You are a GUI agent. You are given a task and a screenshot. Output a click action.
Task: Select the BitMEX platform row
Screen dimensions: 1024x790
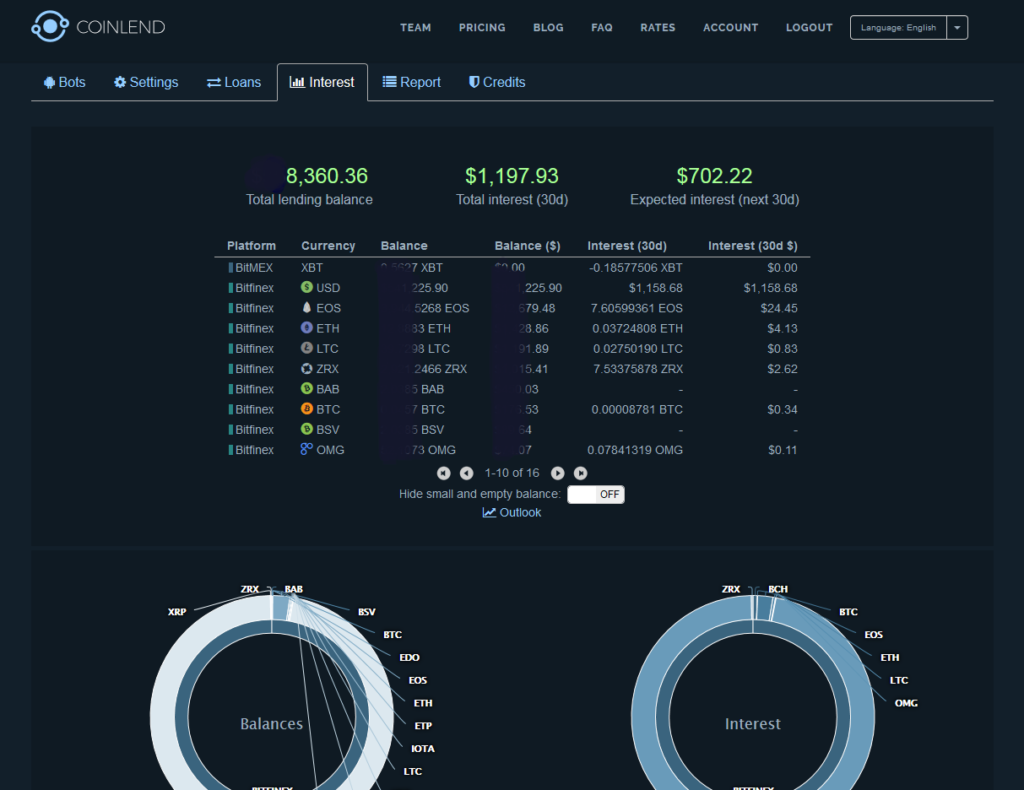tap(512, 268)
